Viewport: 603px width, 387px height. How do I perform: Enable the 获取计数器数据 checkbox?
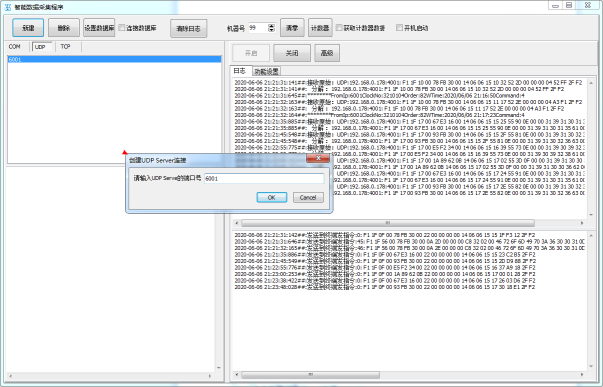click(x=339, y=28)
